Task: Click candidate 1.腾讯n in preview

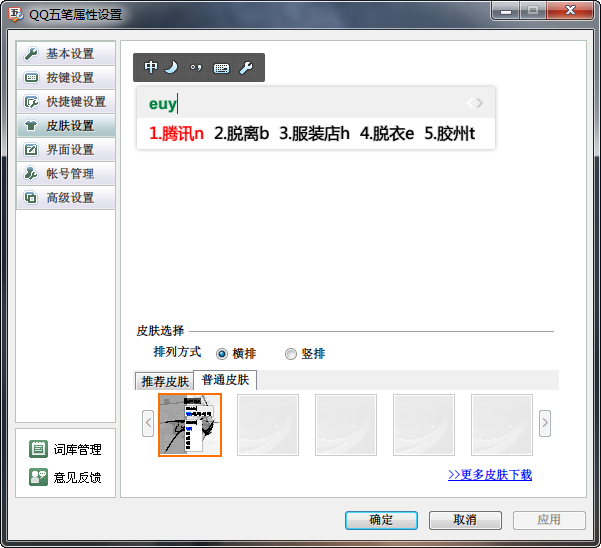Action: [x=176, y=134]
